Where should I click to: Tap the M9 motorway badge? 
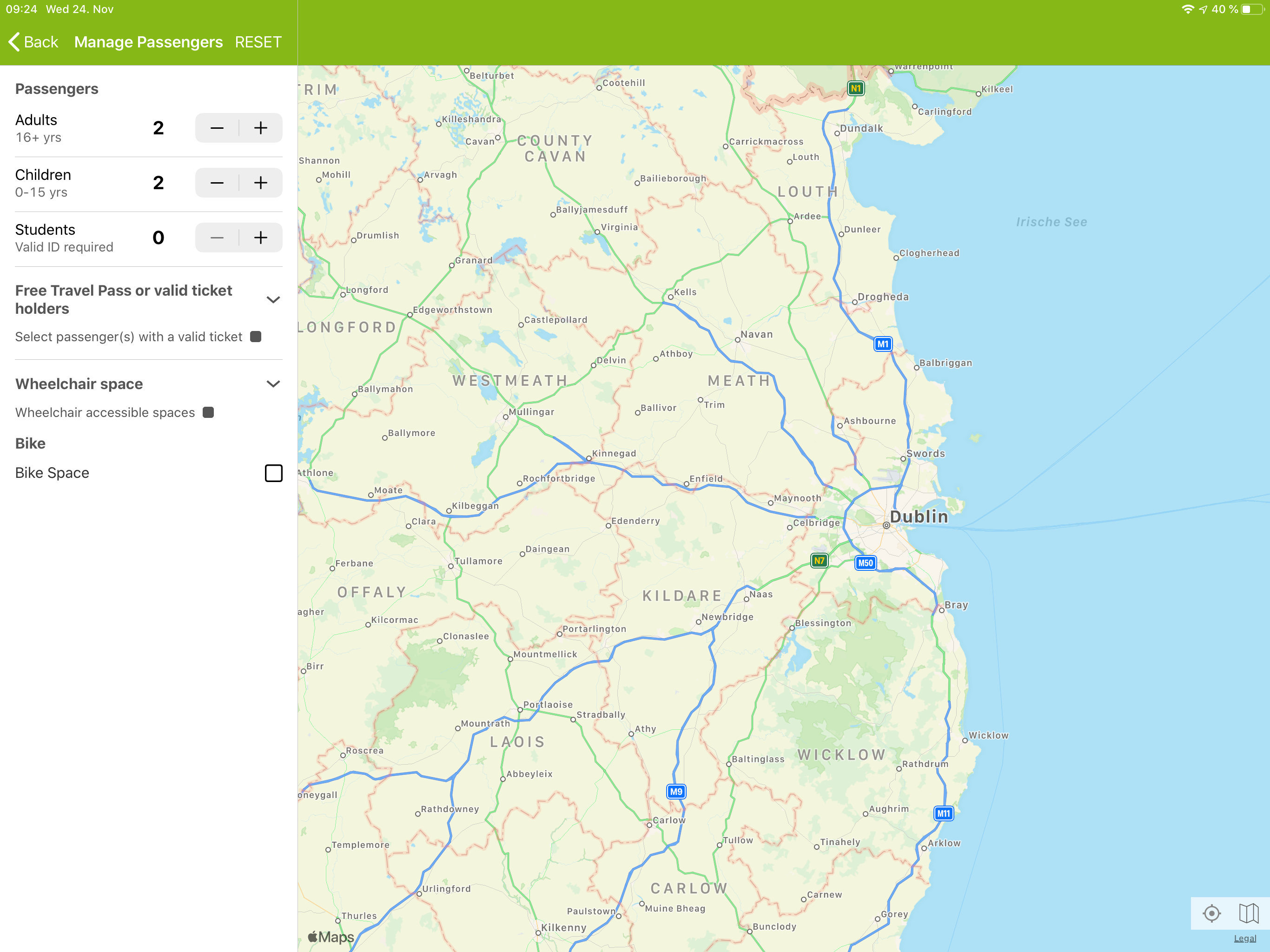click(676, 792)
